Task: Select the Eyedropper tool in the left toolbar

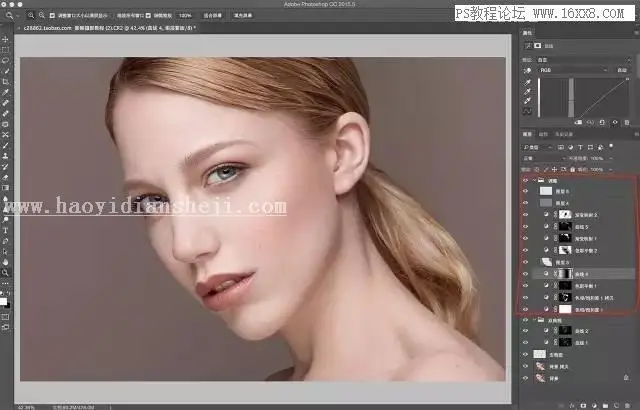Action: (x=5, y=92)
